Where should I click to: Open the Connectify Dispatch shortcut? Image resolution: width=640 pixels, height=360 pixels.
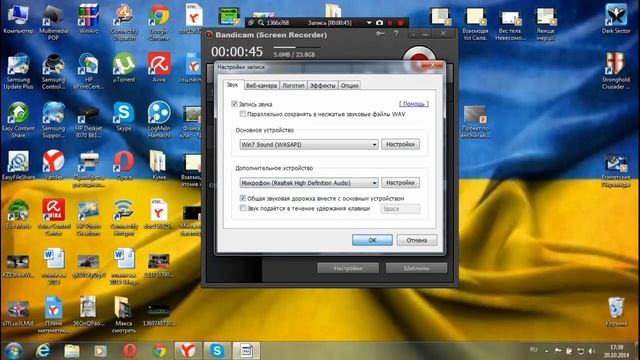[x=124, y=22]
